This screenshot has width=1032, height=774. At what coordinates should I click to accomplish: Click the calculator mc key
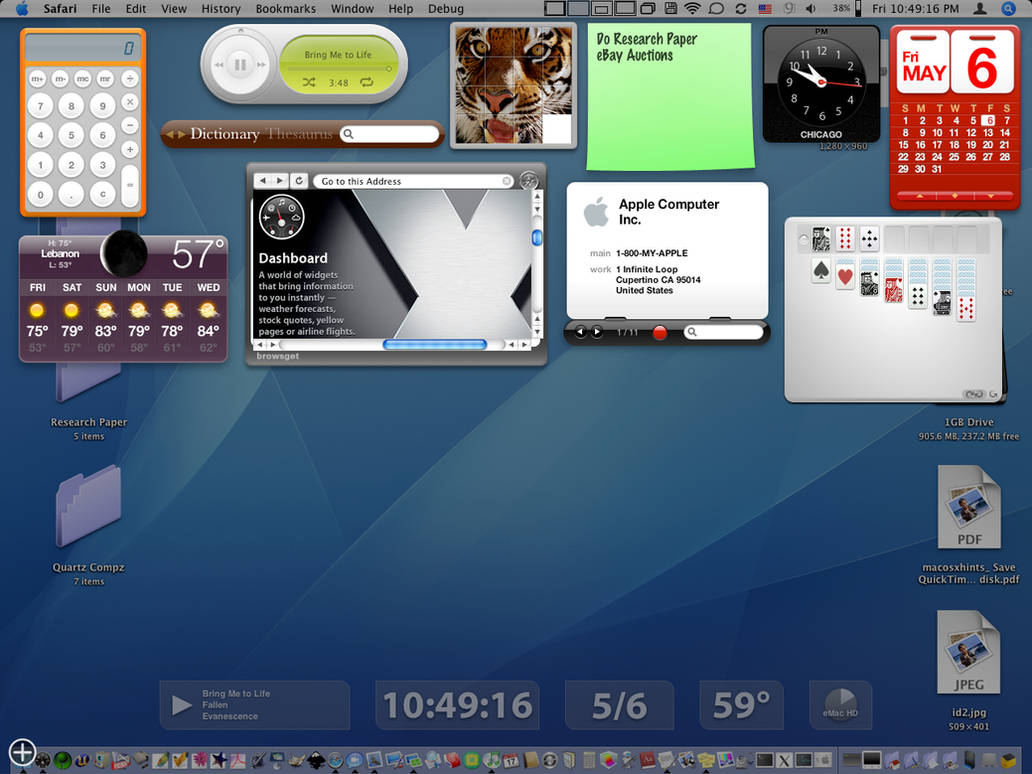[82, 79]
